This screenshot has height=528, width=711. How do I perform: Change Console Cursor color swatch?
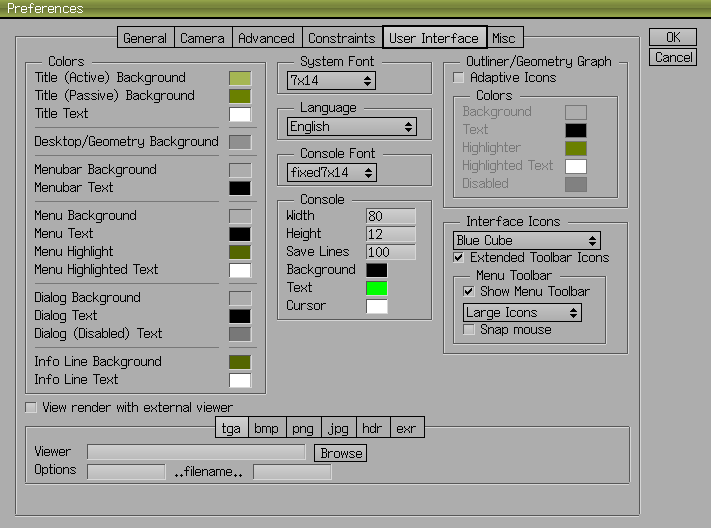pyautogui.click(x=377, y=306)
